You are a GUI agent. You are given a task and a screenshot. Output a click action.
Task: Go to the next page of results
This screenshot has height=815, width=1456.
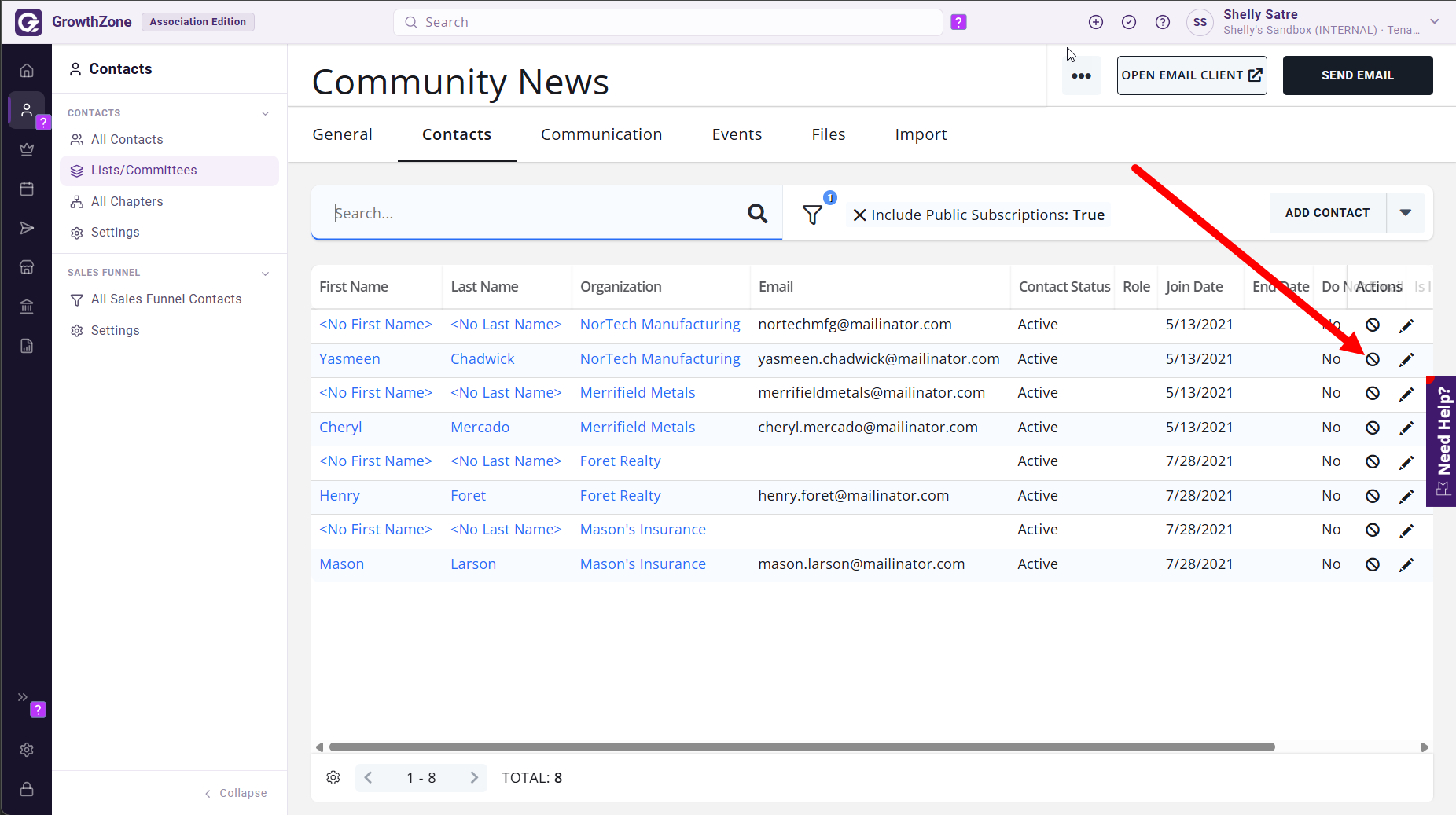[474, 777]
